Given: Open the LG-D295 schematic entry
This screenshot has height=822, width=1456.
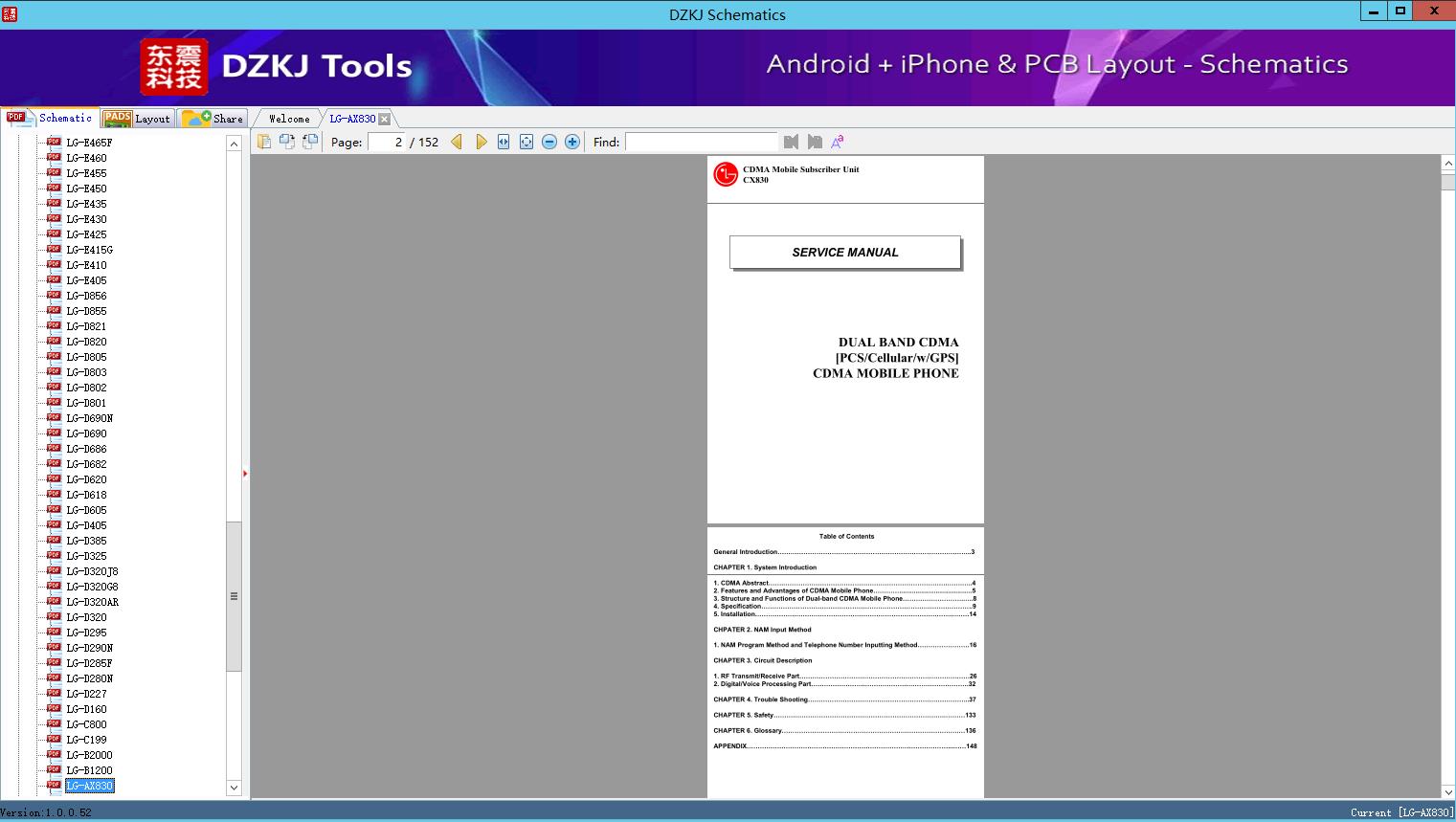Looking at the screenshot, I should tap(86, 633).
